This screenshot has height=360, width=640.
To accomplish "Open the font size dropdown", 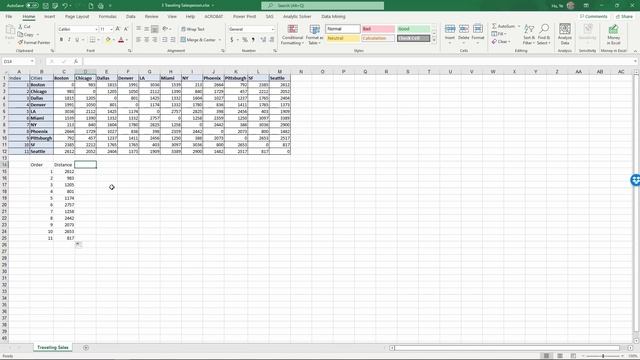I will [111, 29].
